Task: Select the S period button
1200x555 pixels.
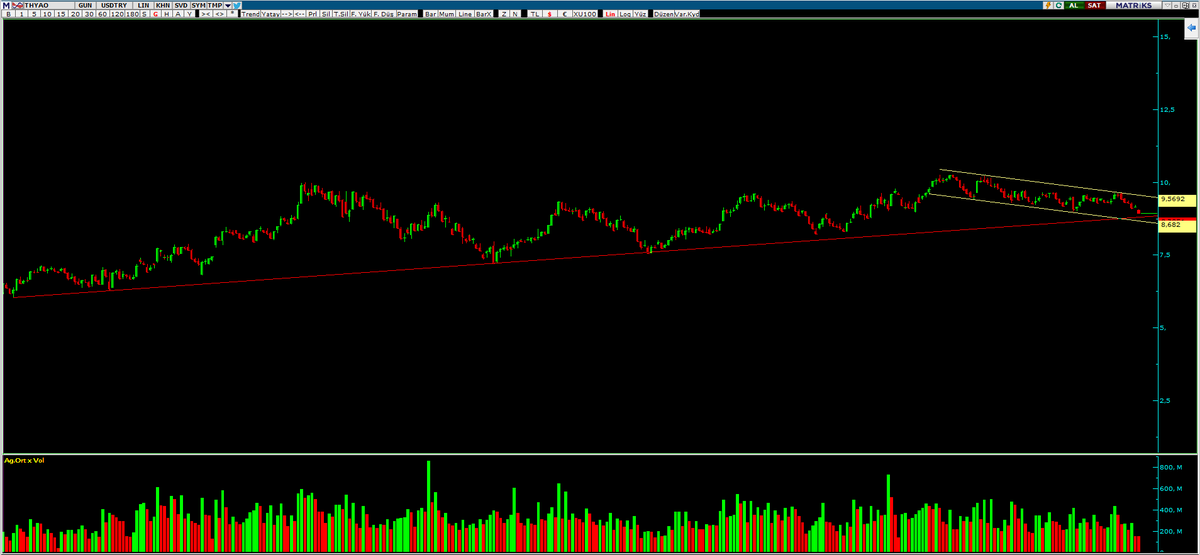Action: pos(144,14)
